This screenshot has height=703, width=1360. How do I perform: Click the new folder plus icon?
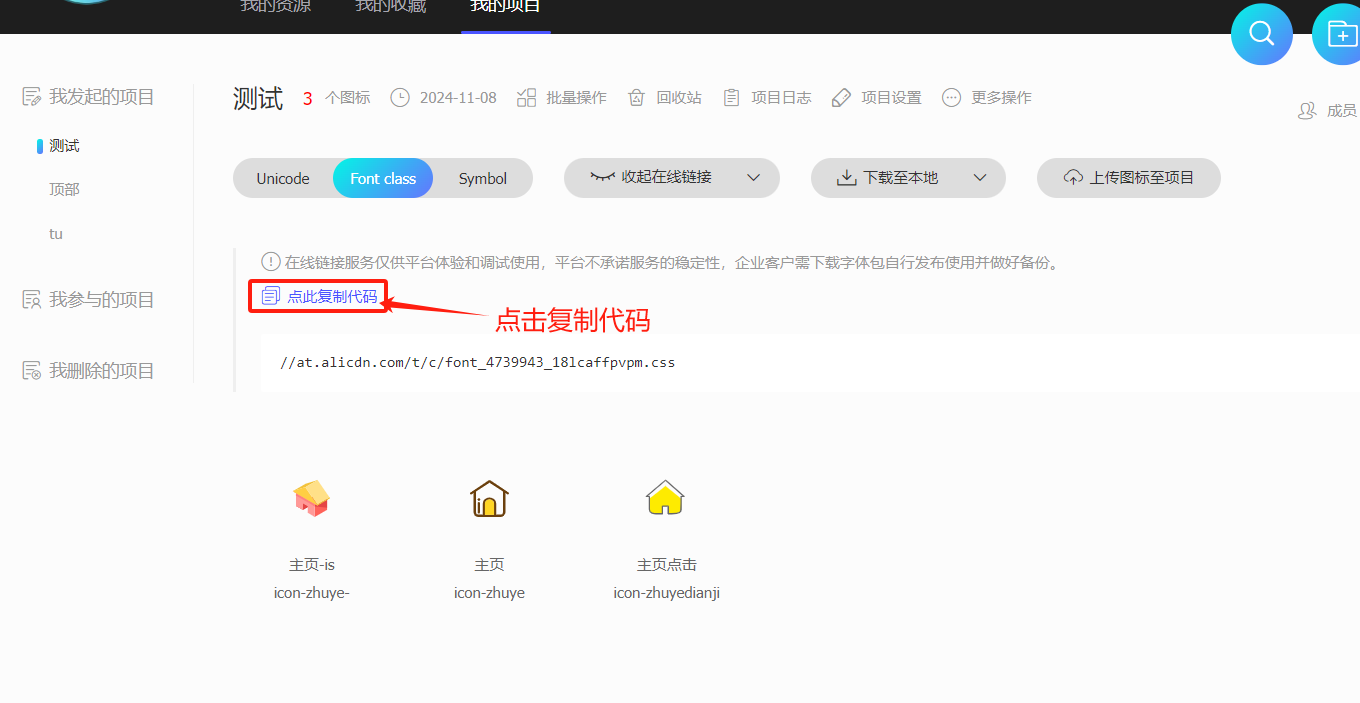click(x=1340, y=34)
